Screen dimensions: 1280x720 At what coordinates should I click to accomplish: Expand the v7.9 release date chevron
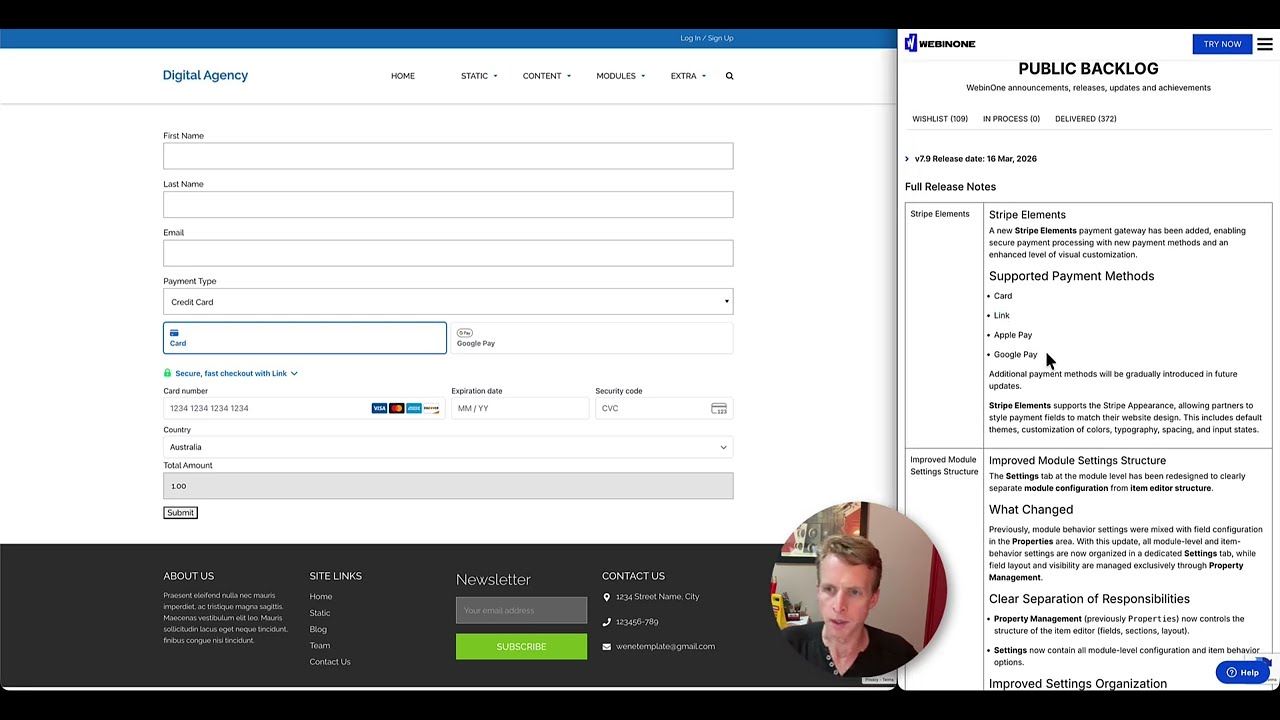(907, 159)
